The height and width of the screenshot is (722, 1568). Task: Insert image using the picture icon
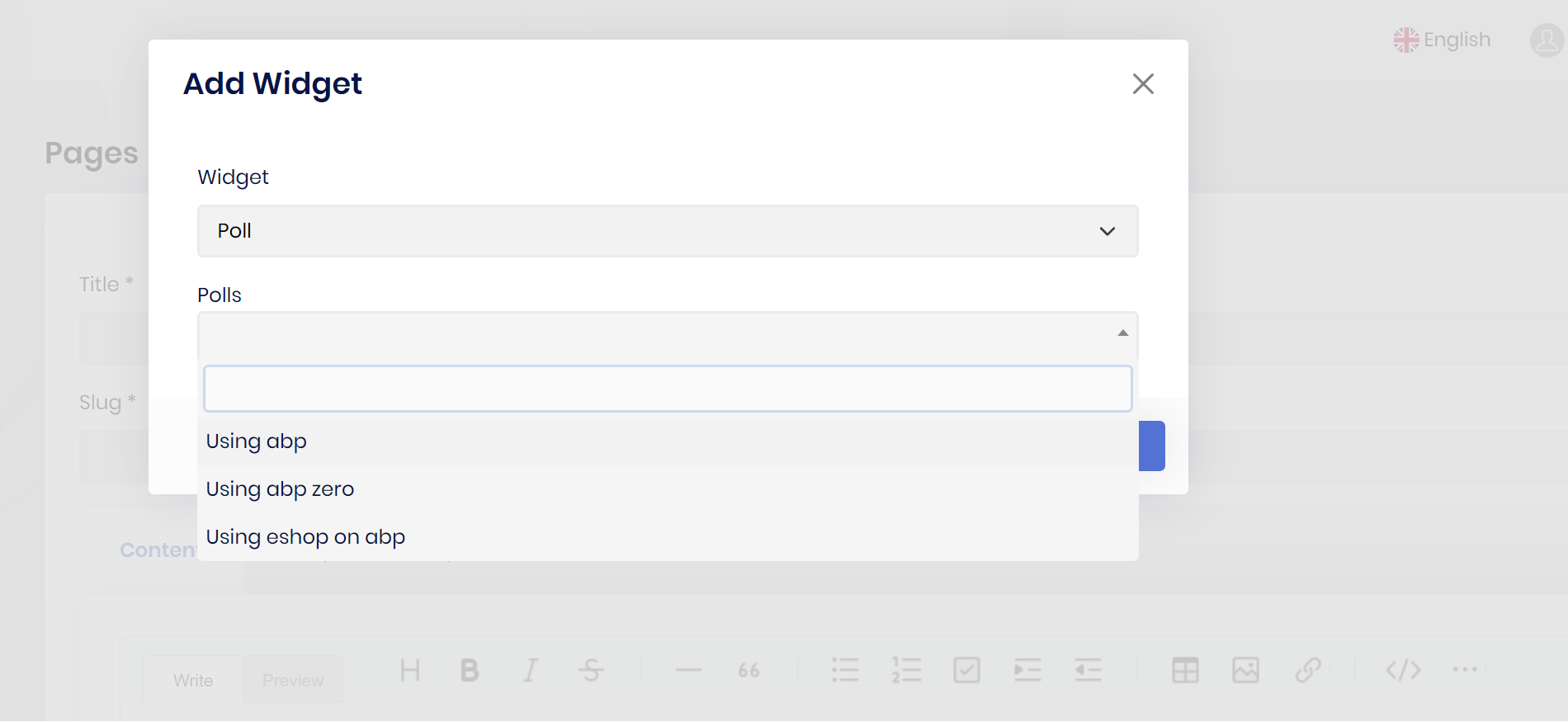(1245, 670)
